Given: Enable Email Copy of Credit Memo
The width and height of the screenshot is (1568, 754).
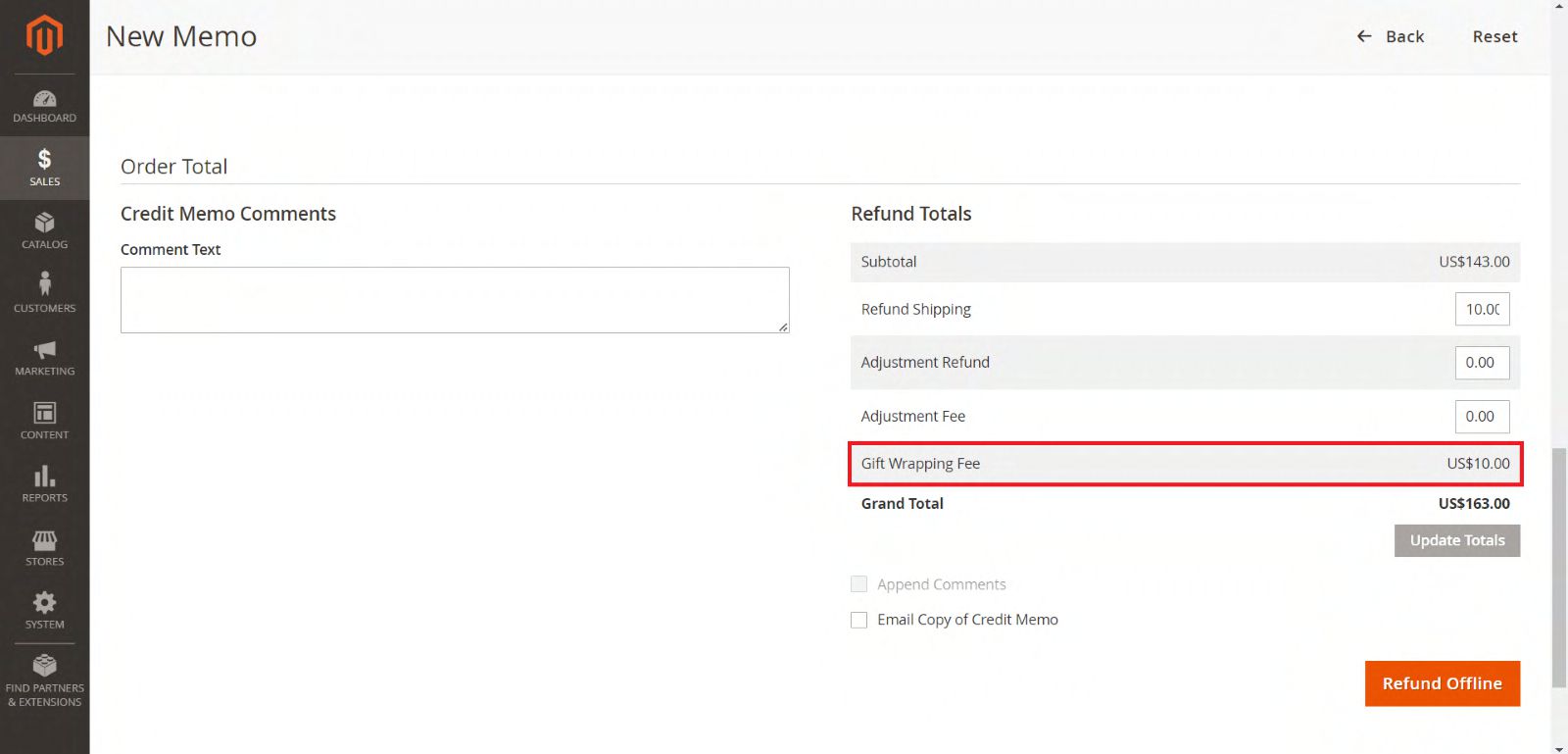Looking at the screenshot, I should tap(859, 620).
